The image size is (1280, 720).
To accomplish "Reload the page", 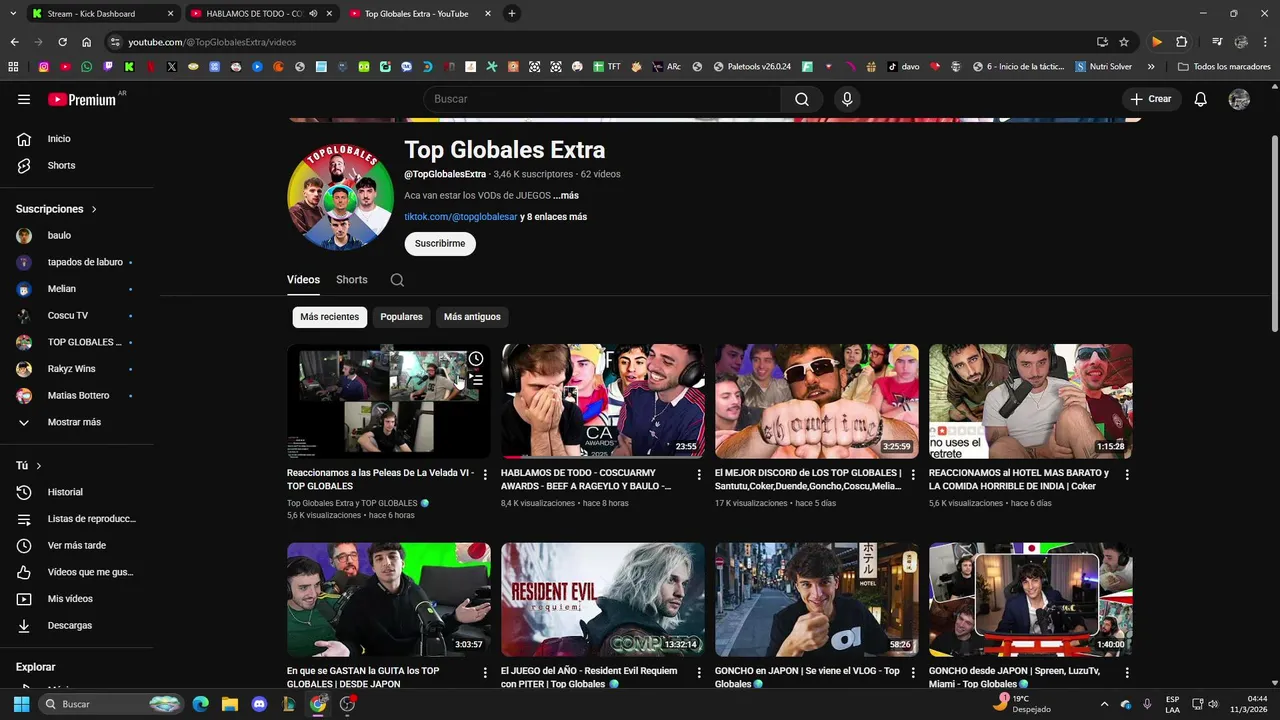I will click(x=62, y=42).
